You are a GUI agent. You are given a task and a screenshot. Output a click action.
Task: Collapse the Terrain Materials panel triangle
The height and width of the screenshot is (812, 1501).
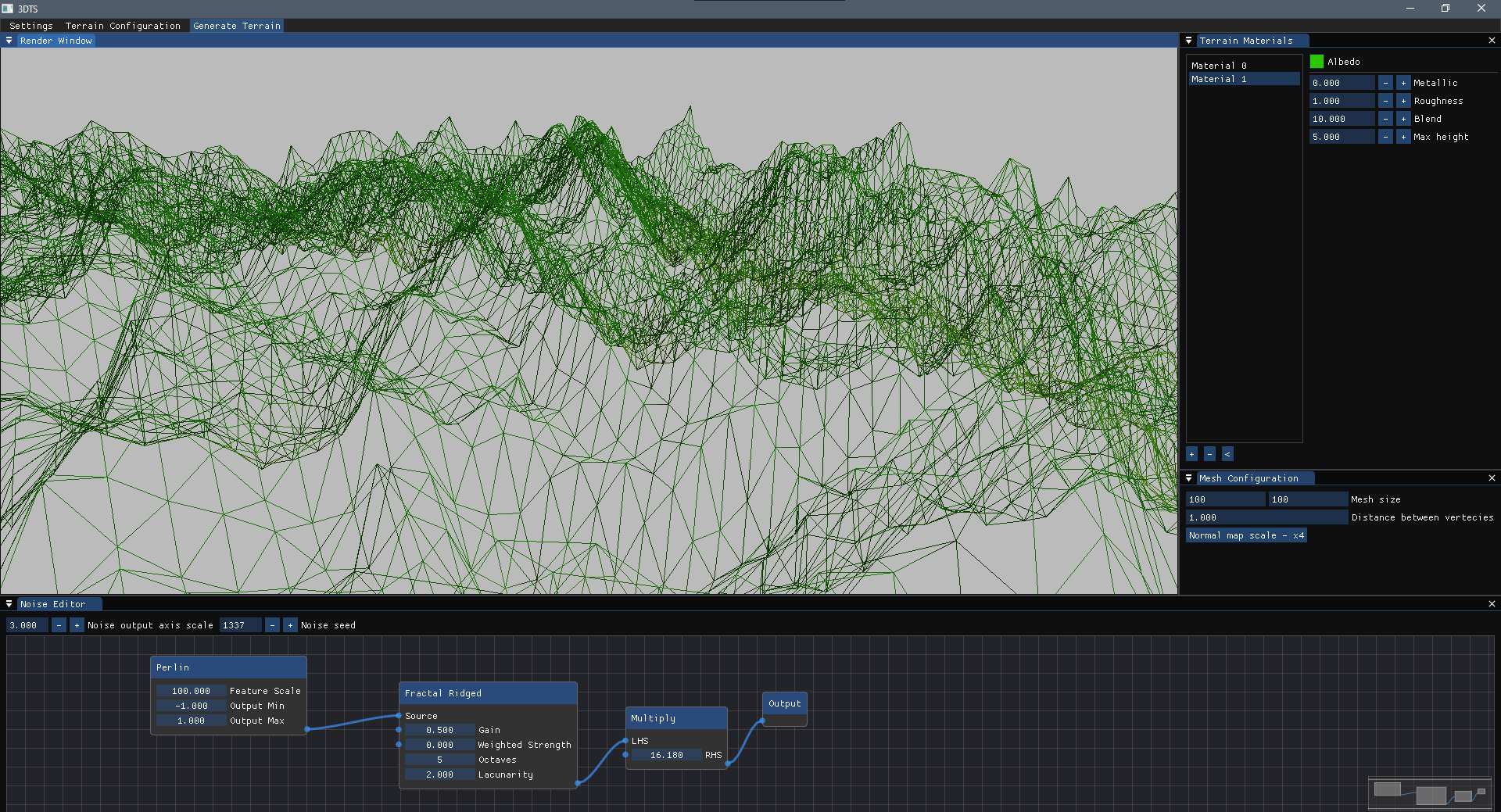point(1189,41)
